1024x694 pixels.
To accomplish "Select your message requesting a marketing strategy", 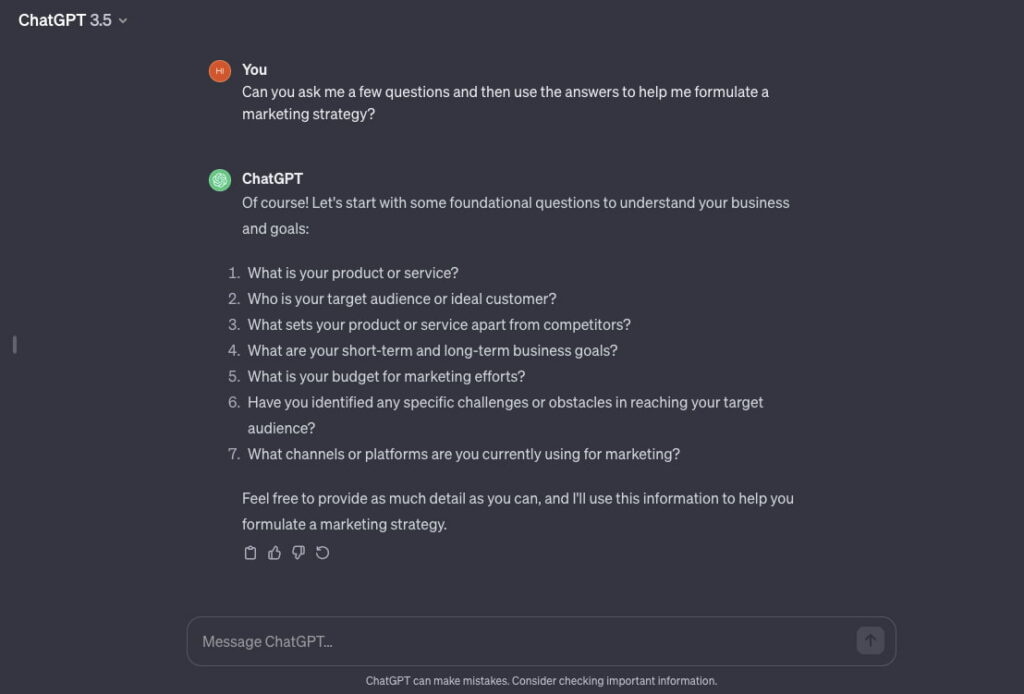I will [505, 102].
